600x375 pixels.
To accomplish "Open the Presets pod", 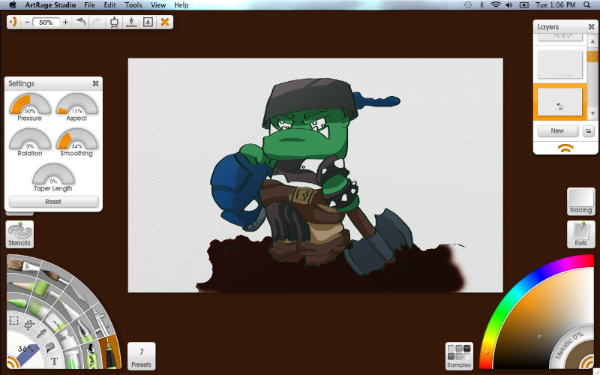I will click(141, 356).
